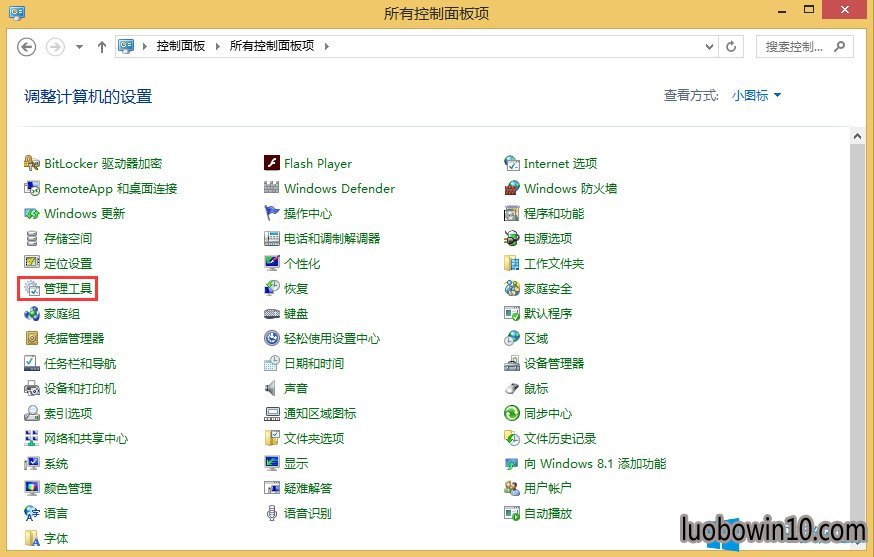Click the 索引选项 icon
This screenshot has width=874, height=557.
coord(32,413)
